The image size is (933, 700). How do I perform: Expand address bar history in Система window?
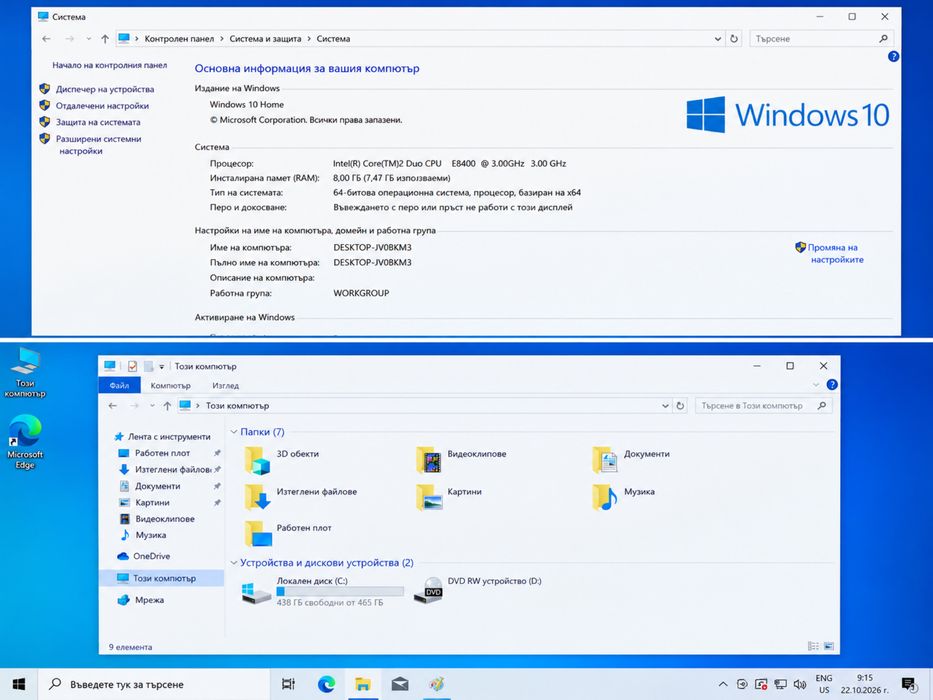(718, 39)
